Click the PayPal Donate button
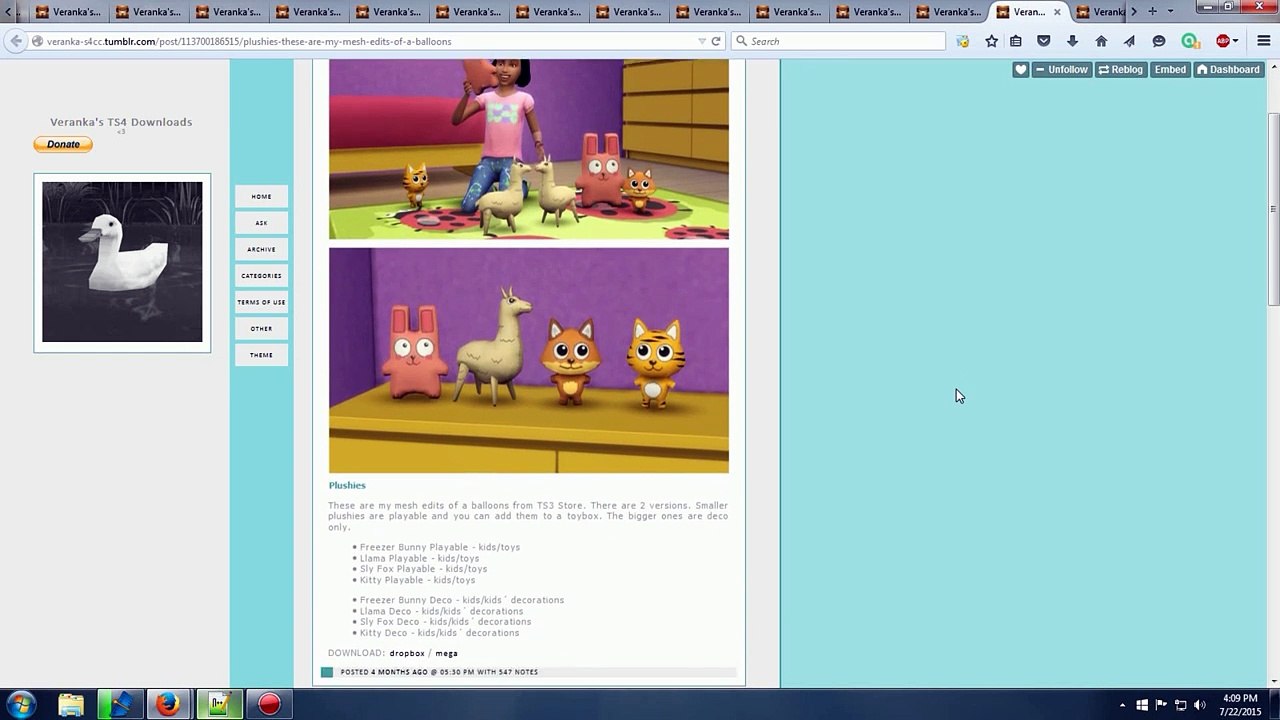 [x=63, y=144]
